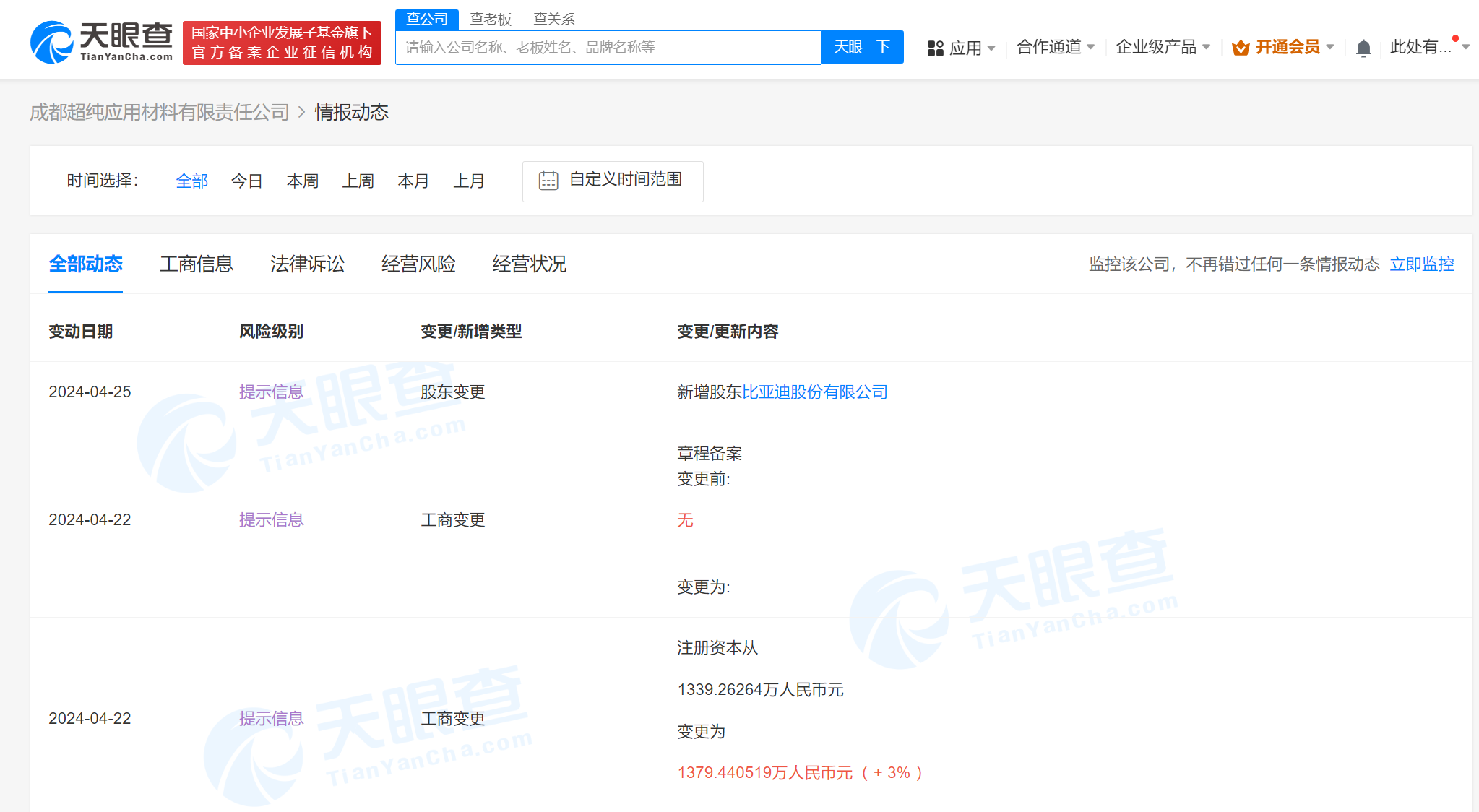Expand the 企业级产品 dropdown

[1163, 47]
